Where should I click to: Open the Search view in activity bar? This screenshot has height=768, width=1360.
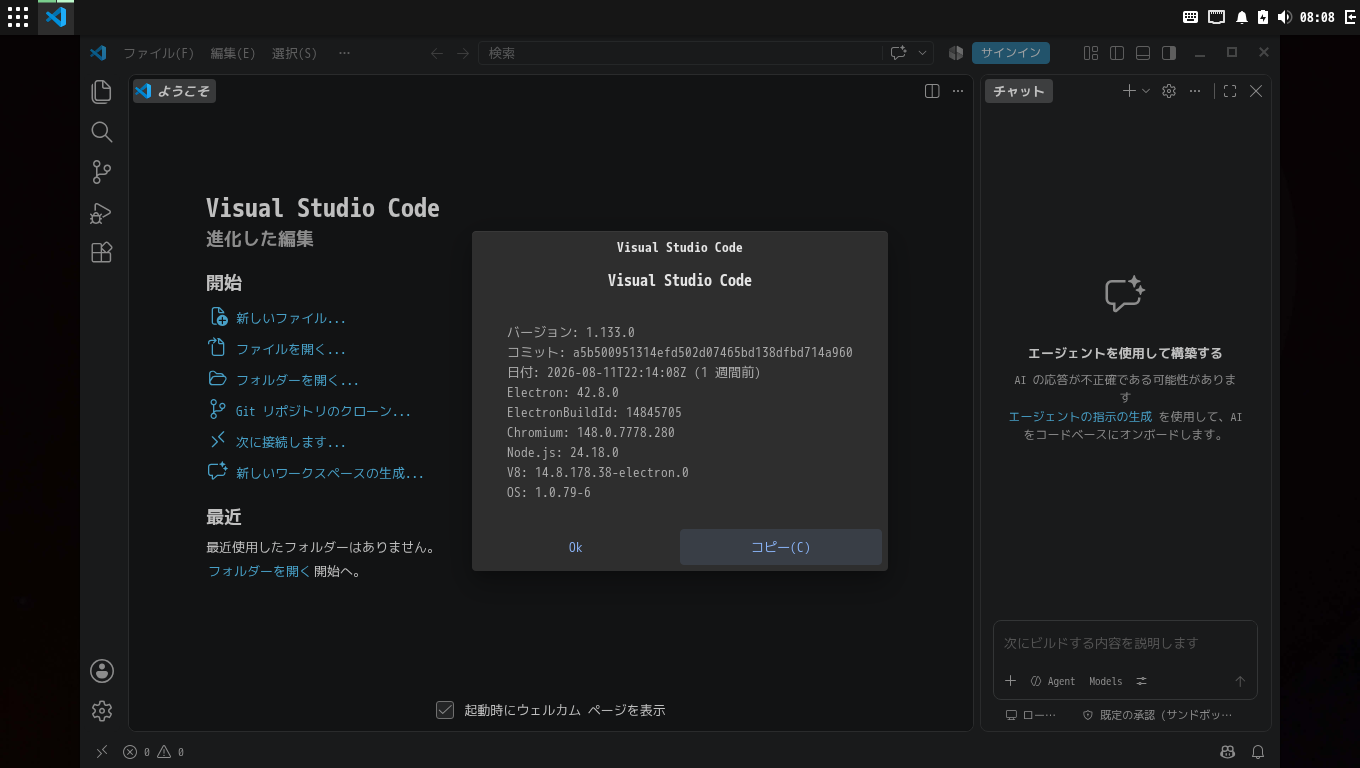click(101, 132)
